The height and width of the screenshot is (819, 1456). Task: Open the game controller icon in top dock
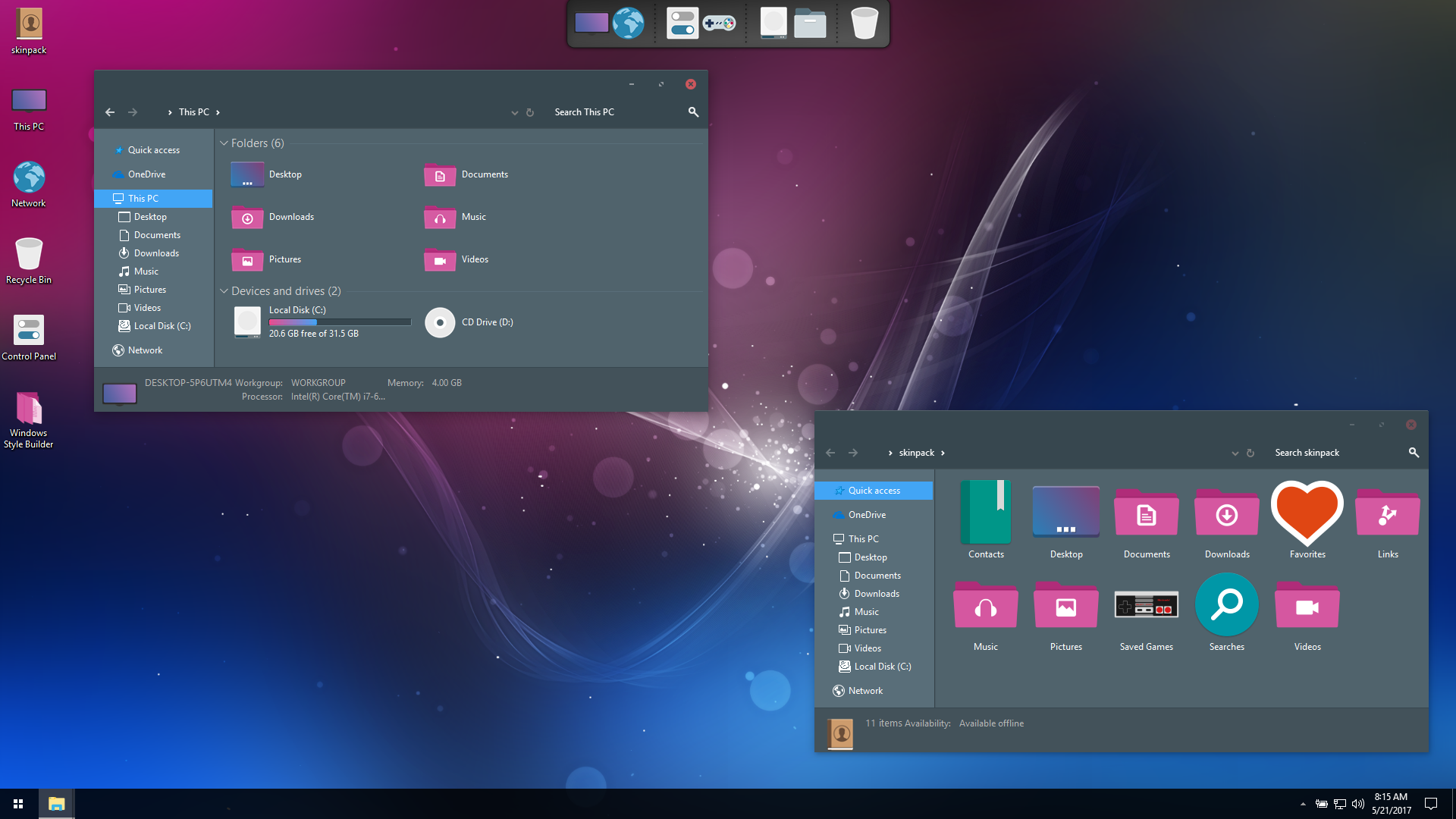(718, 24)
